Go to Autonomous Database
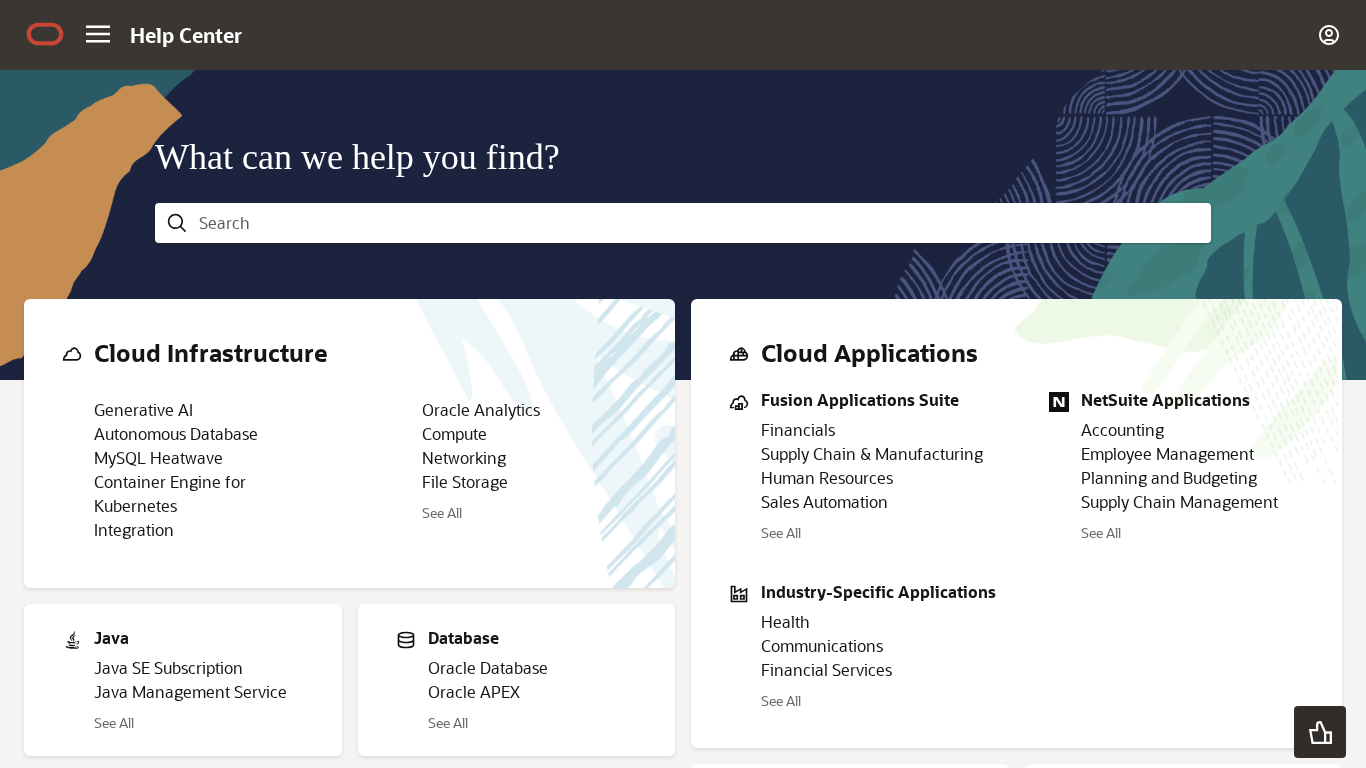 click(x=176, y=434)
